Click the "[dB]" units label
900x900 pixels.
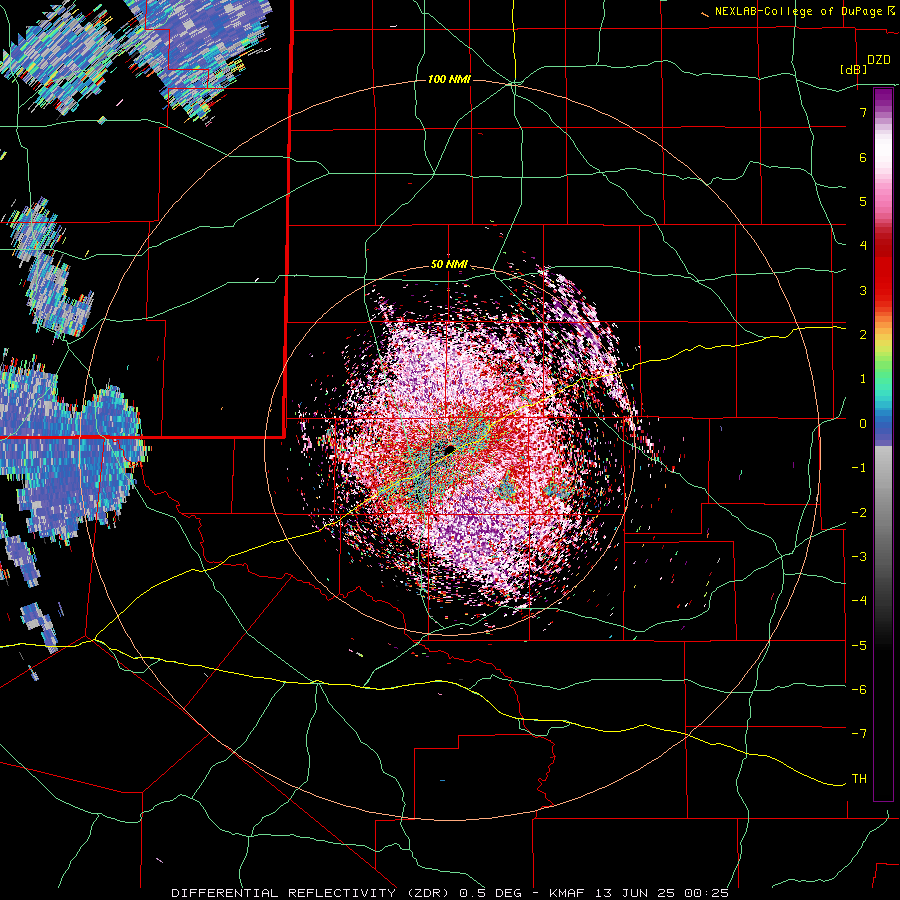point(854,69)
